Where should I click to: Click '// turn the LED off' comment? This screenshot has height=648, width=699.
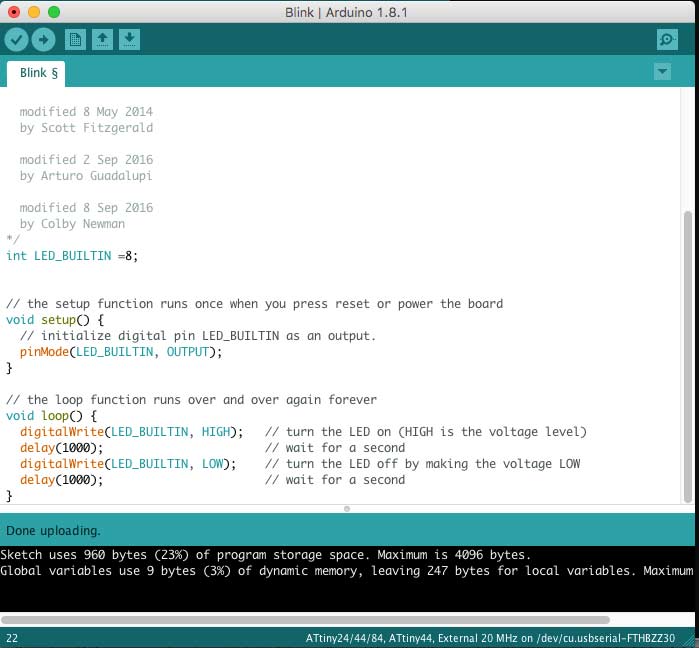coord(423,464)
